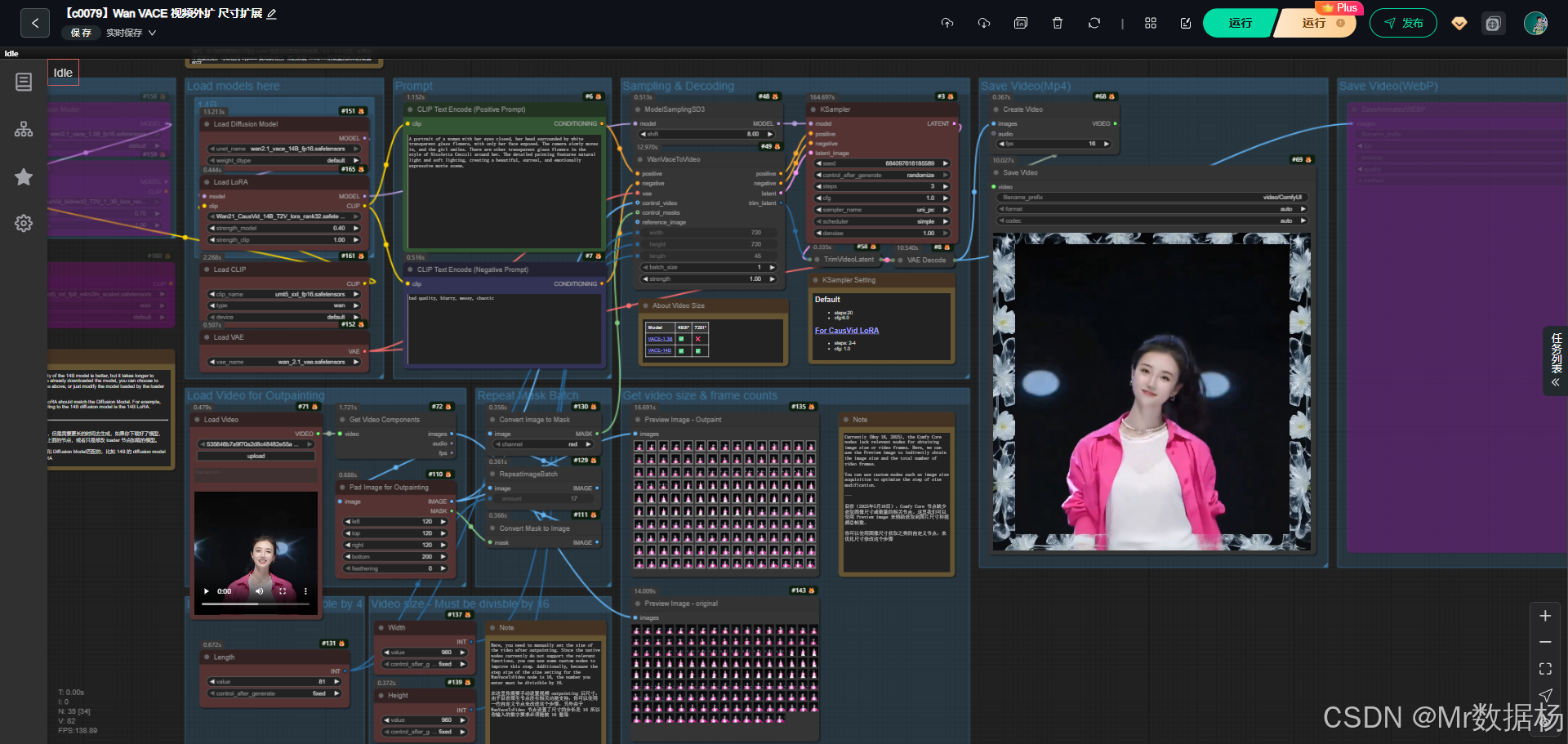1568x744 pixels.
Task: Mute the Load Video preview volume
Action: (259, 591)
